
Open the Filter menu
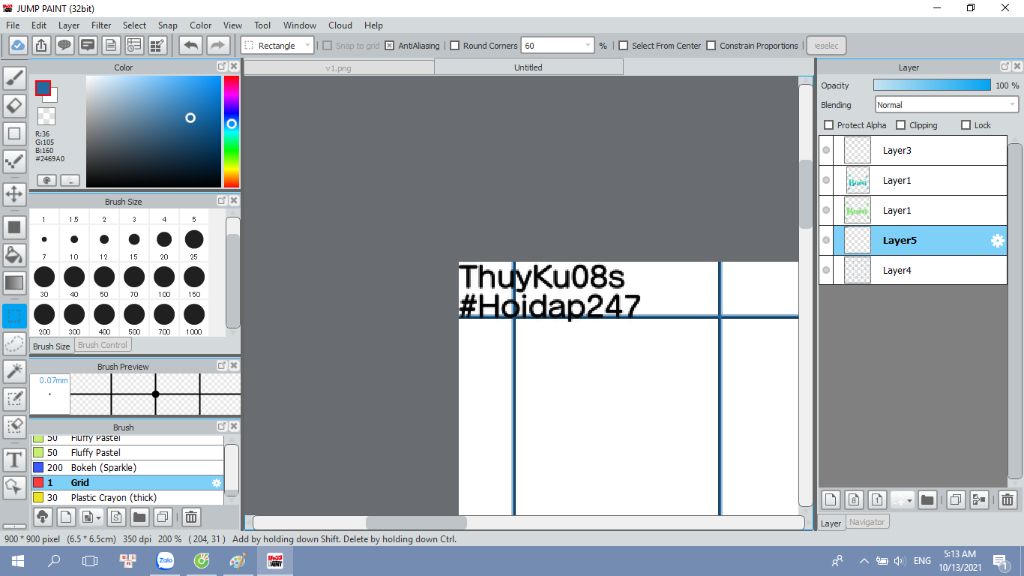[x=101, y=25]
